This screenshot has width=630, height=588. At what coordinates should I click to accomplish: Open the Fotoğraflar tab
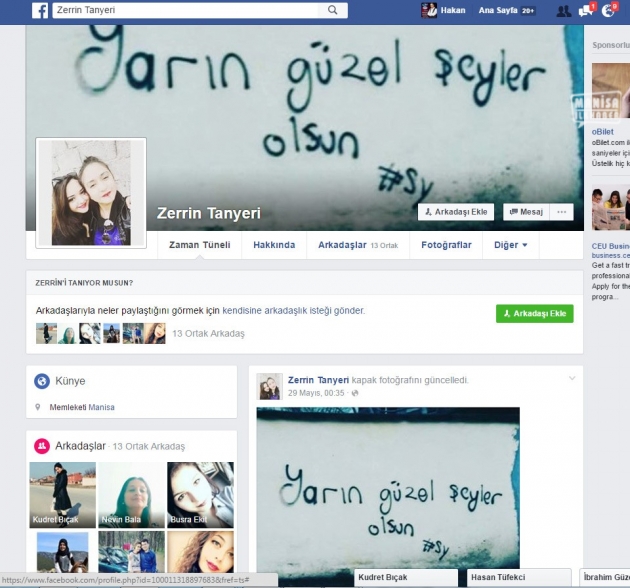coord(446,245)
